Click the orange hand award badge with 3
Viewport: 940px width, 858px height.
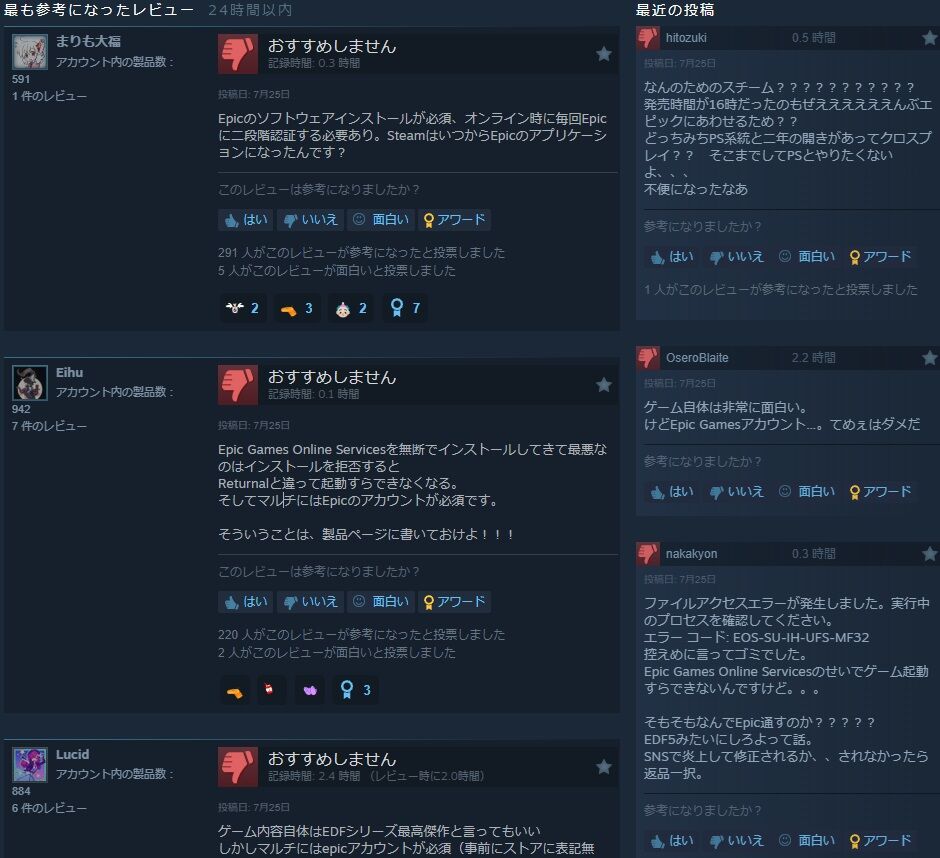coord(297,308)
